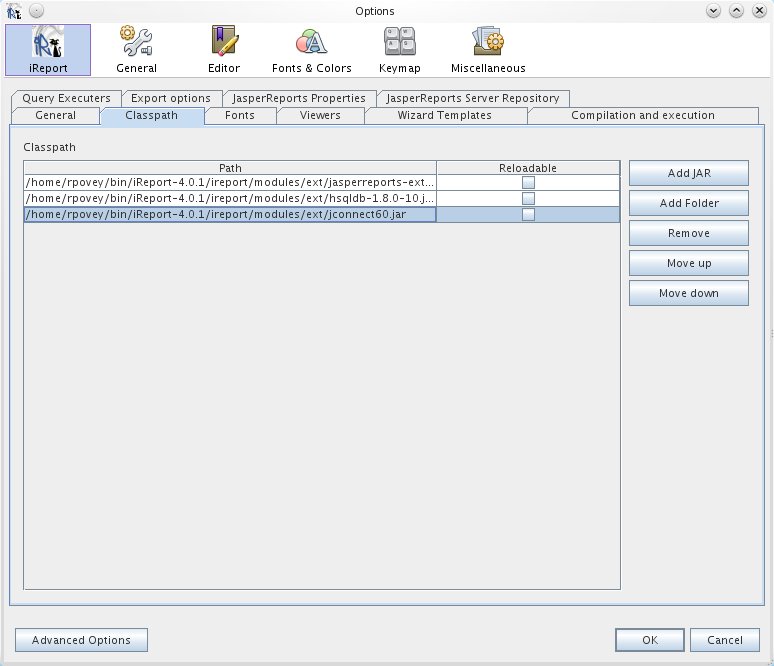Switch to the Viewers tab
The image size is (774, 666).
pos(320,116)
